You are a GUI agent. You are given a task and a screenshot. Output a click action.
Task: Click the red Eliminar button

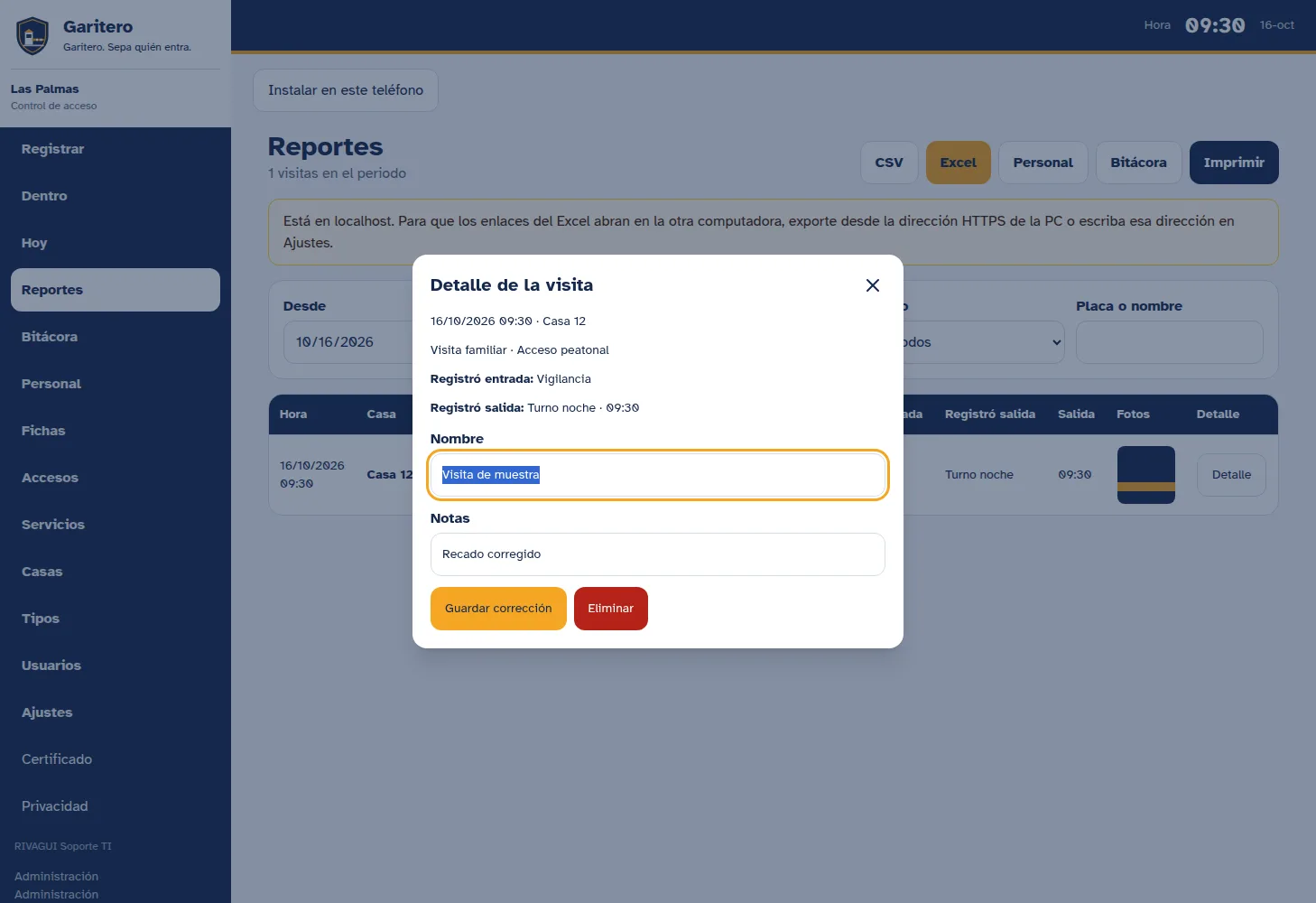tap(611, 609)
